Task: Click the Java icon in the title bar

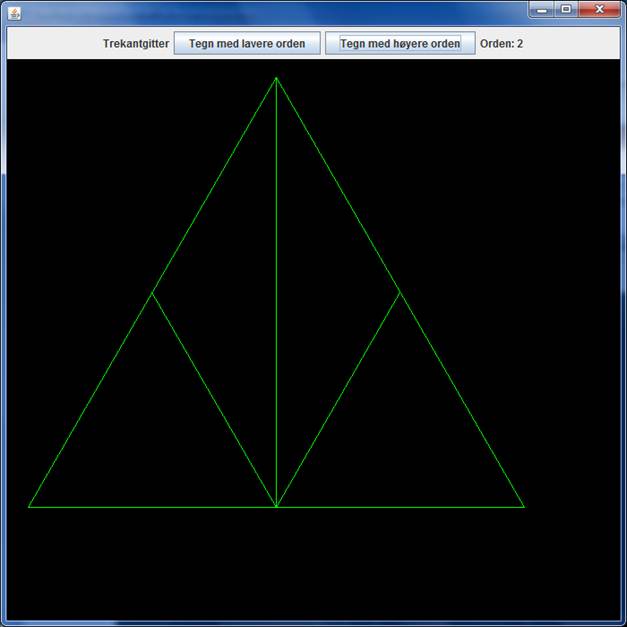Action: tap(14, 13)
